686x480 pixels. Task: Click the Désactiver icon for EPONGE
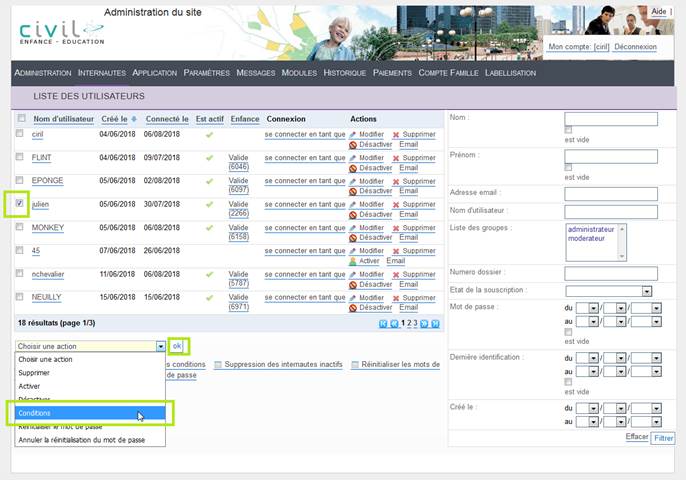point(353,191)
